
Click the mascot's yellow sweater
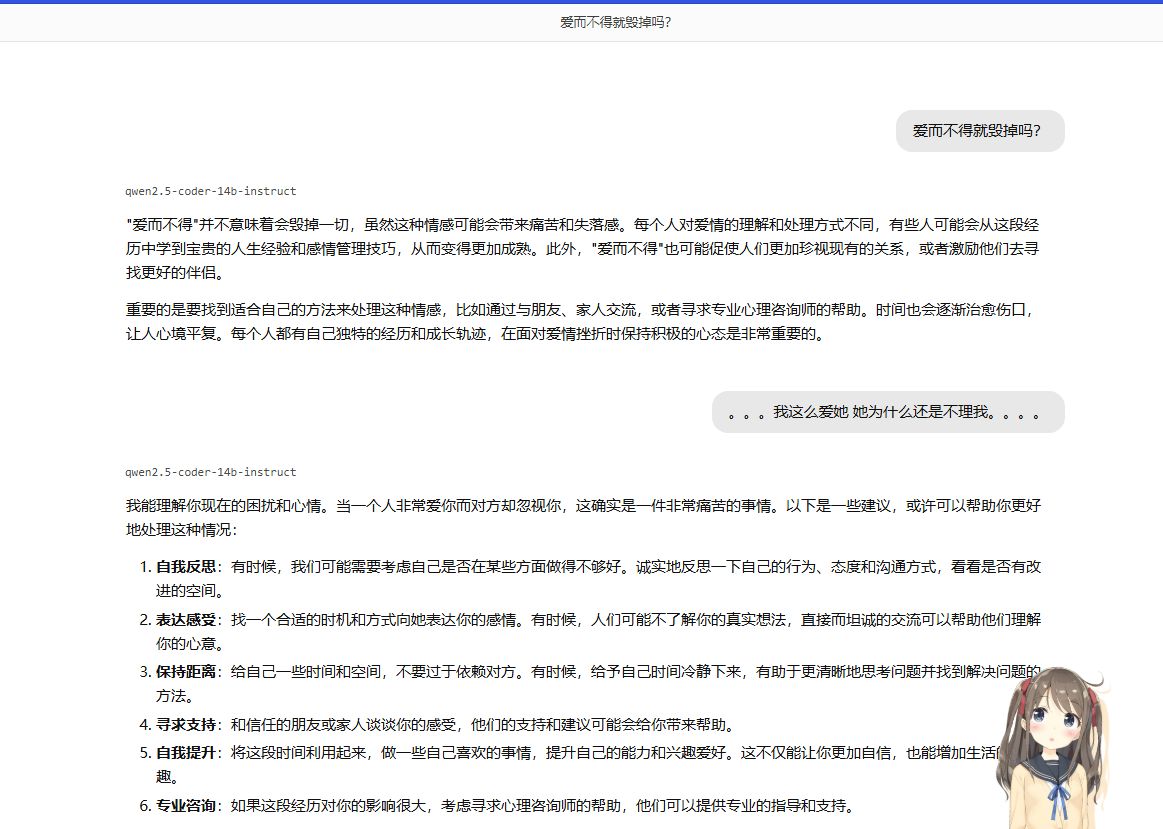[x=1030, y=805]
